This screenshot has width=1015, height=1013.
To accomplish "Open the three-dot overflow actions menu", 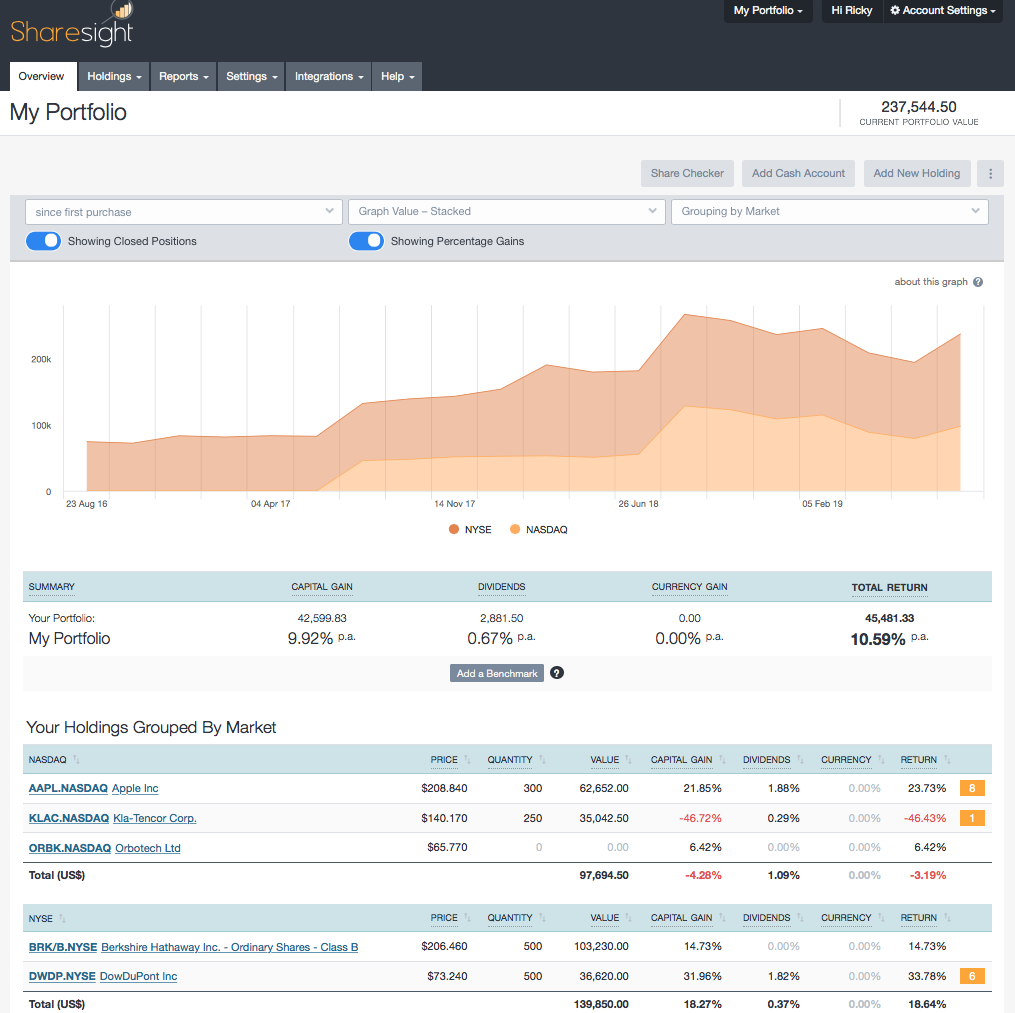I will pos(989,173).
